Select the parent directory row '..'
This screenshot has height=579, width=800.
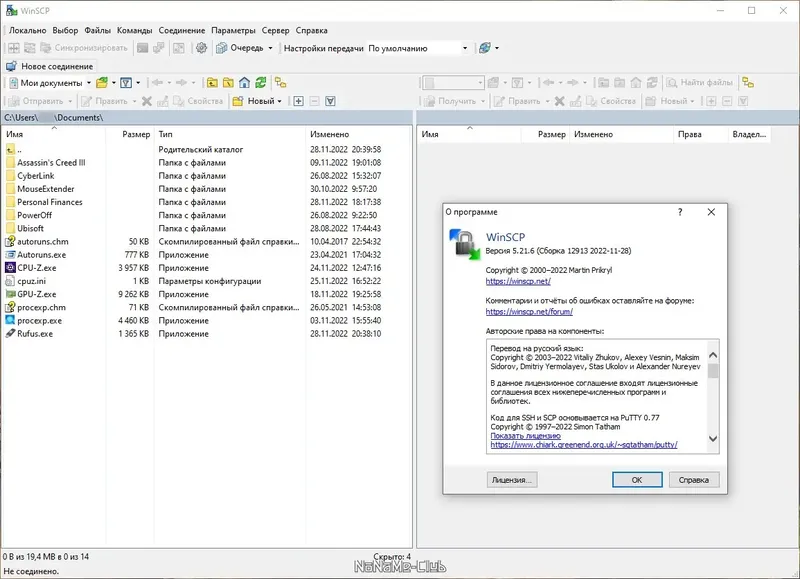[x=206, y=149]
